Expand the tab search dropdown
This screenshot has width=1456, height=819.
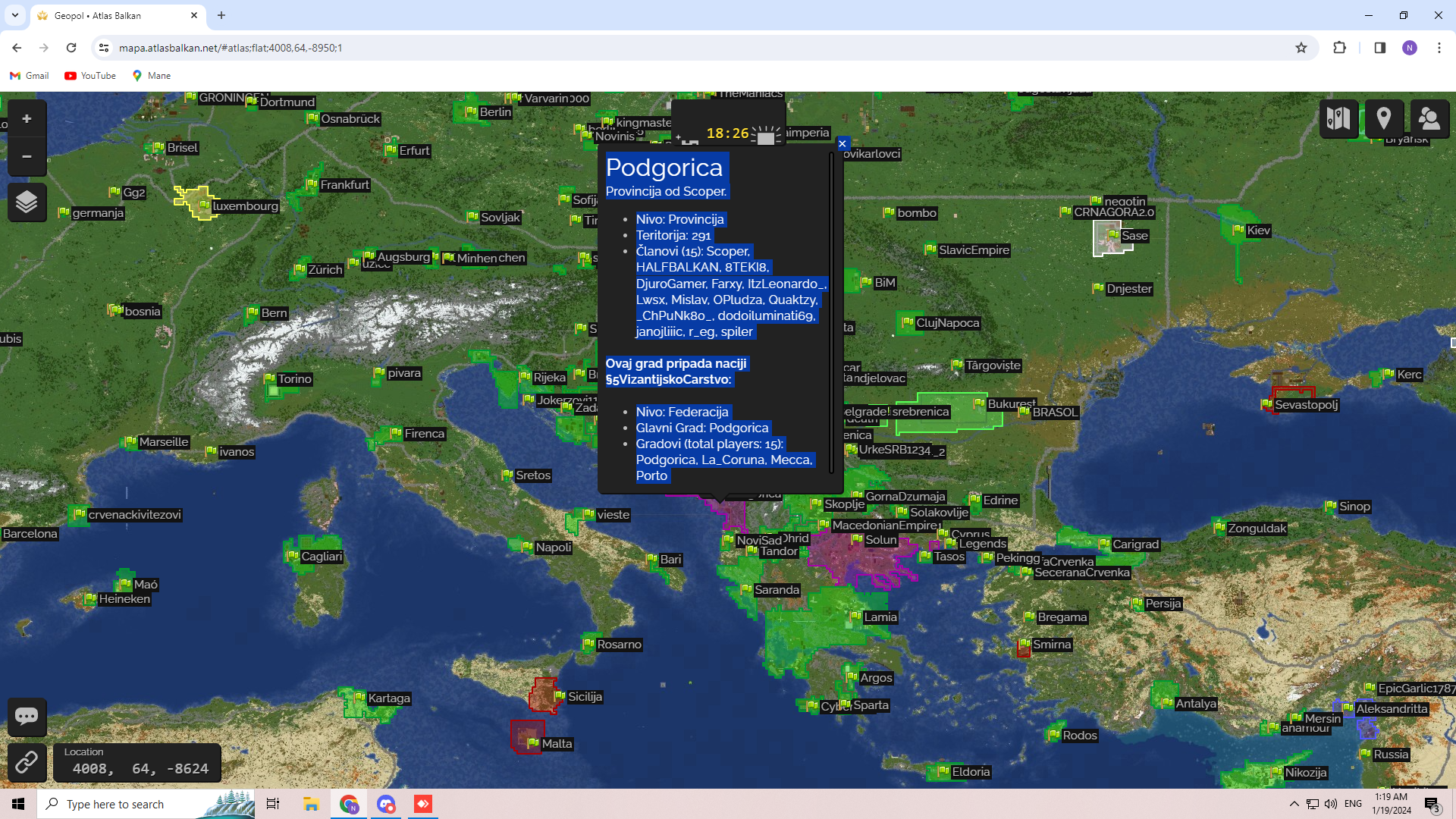[15, 15]
